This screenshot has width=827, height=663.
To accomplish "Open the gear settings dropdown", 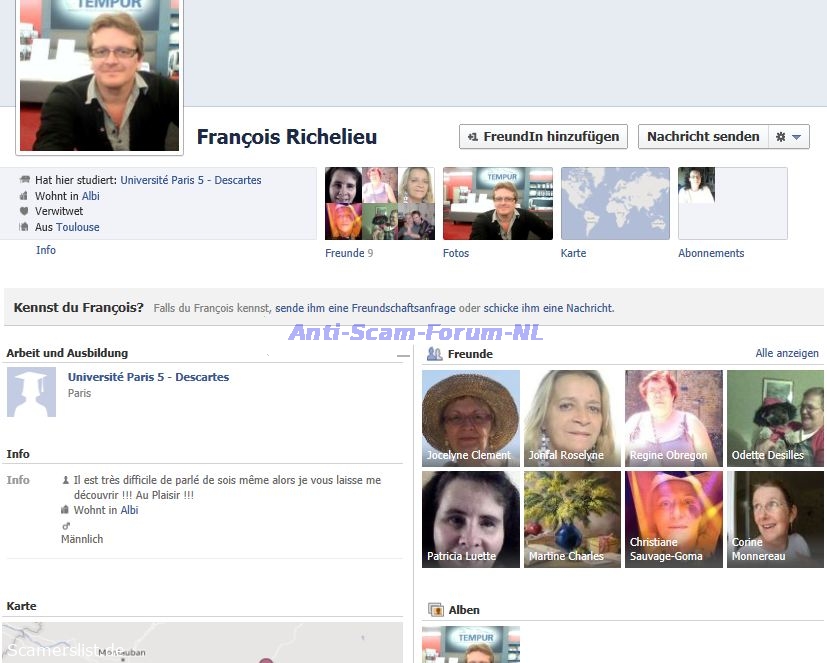I will 788,137.
